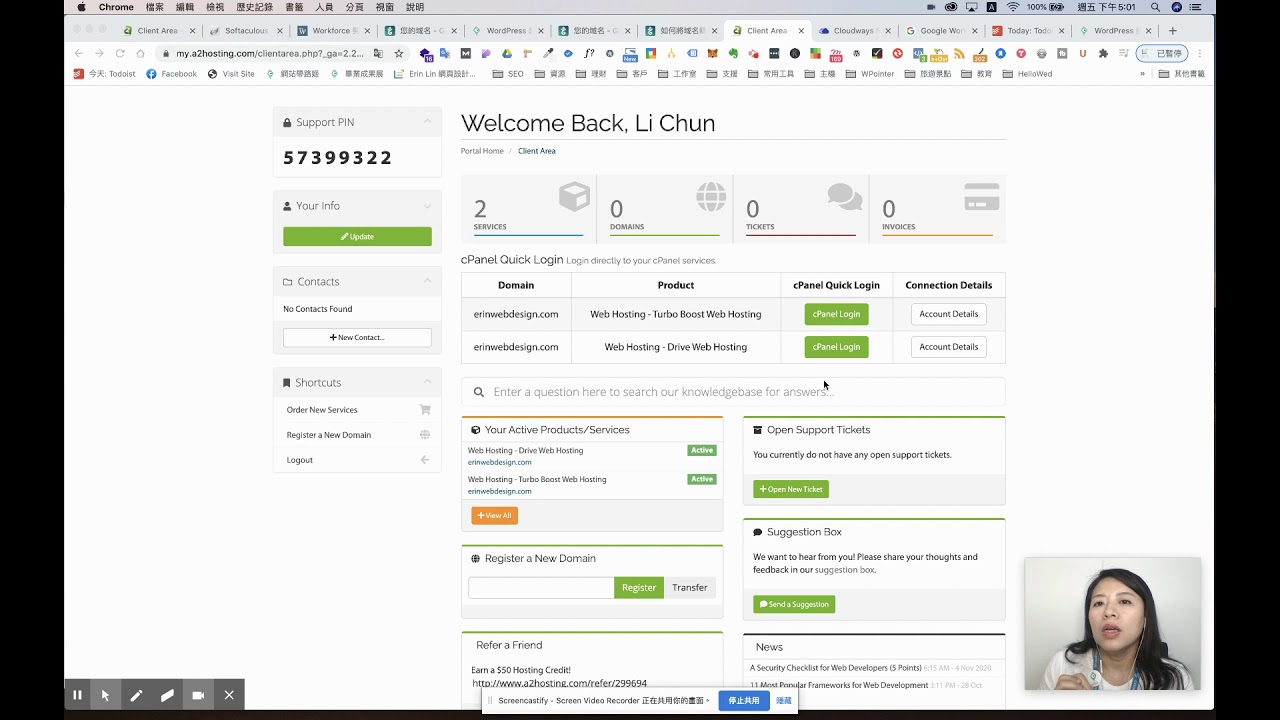Screen dimensions: 1280x720
Task: Select the Screencastify pointer tool
Action: click(x=105, y=695)
